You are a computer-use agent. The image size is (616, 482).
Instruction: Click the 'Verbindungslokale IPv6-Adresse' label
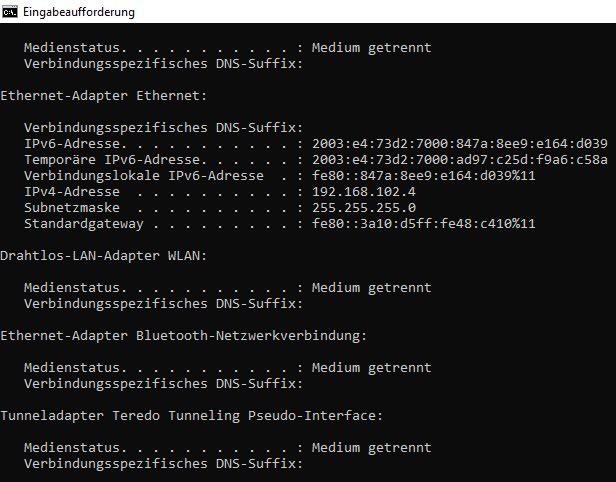coord(144,176)
